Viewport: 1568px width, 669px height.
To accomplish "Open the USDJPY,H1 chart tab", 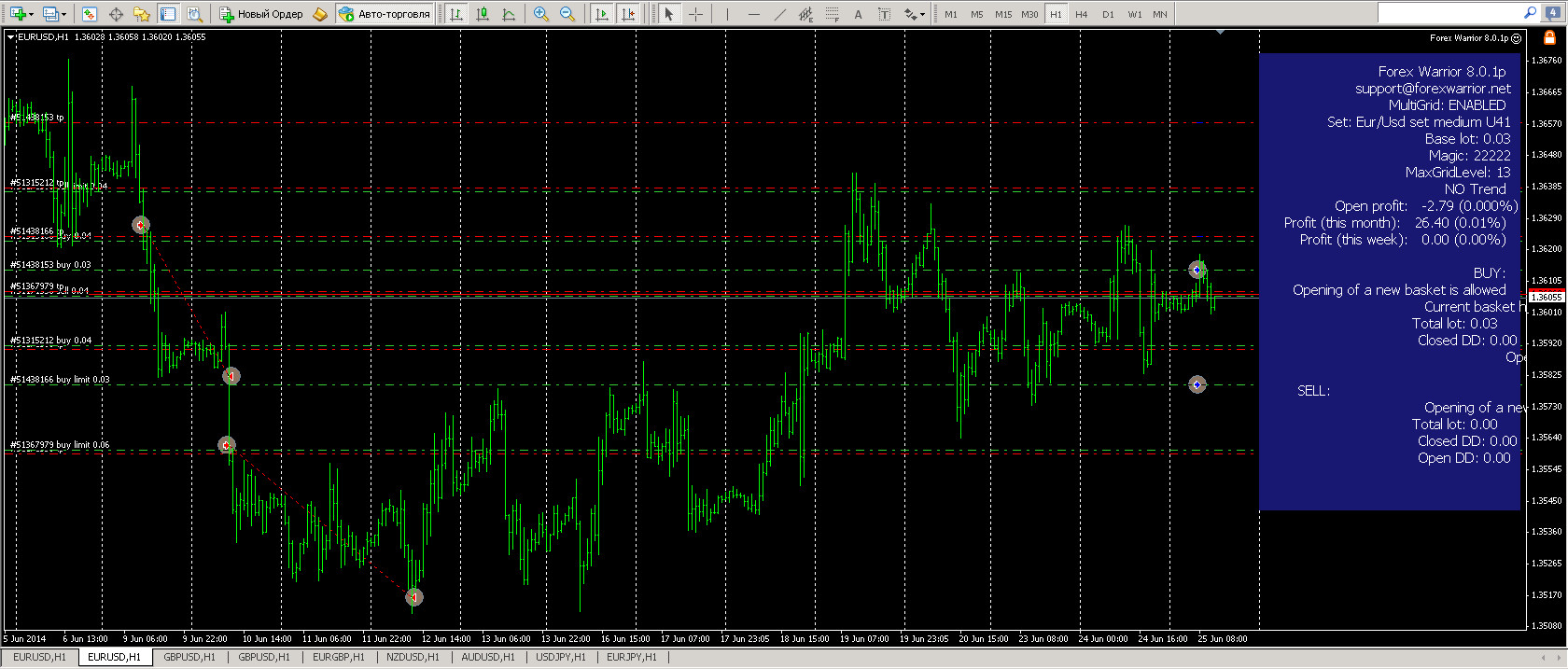I will click(x=561, y=657).
